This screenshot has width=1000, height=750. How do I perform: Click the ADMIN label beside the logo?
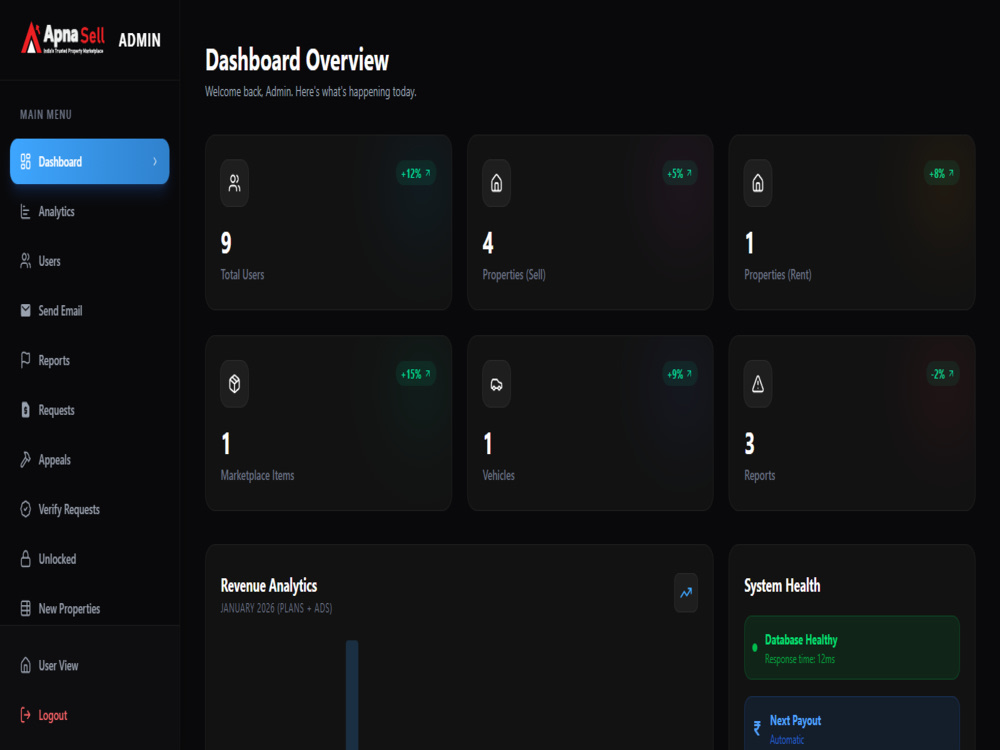(140, 40)
